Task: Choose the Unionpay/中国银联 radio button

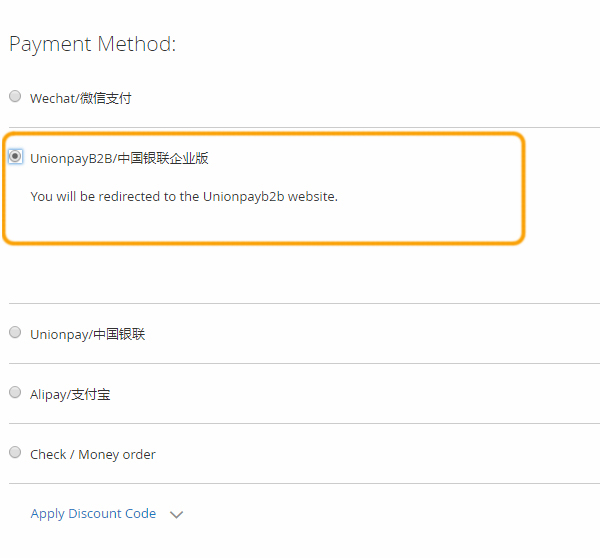Action: pyautogui.click(x=15, y=333)
